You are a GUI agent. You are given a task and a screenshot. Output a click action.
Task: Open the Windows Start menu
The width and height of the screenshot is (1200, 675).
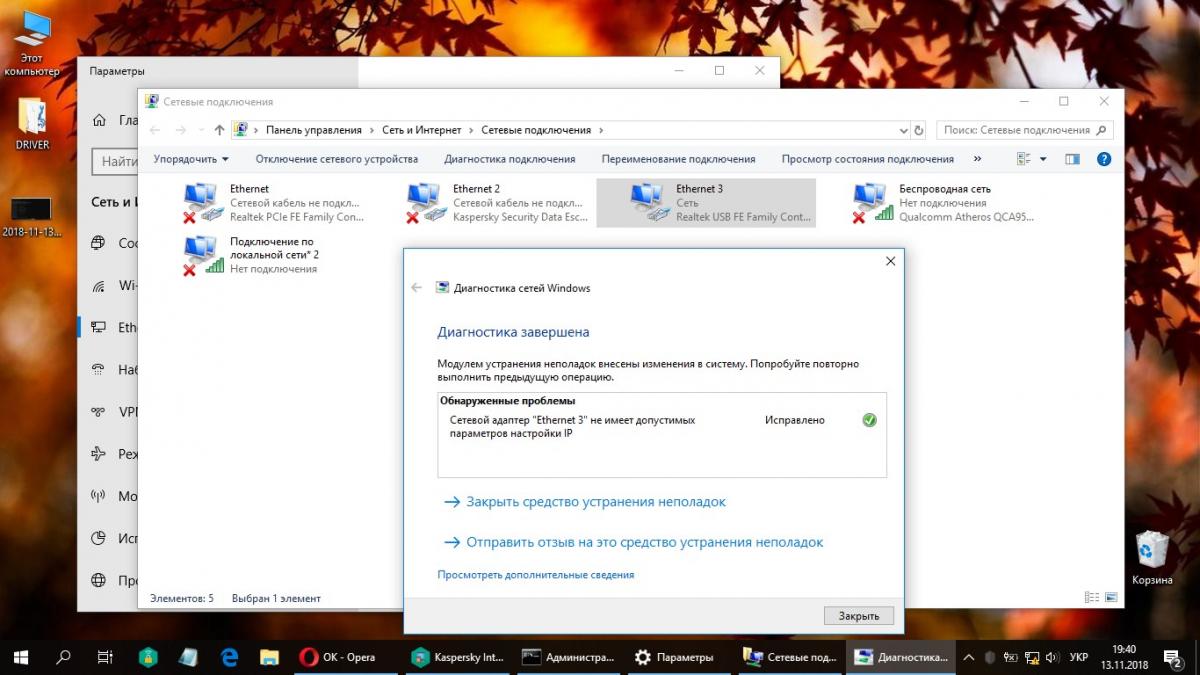point(20,657)
